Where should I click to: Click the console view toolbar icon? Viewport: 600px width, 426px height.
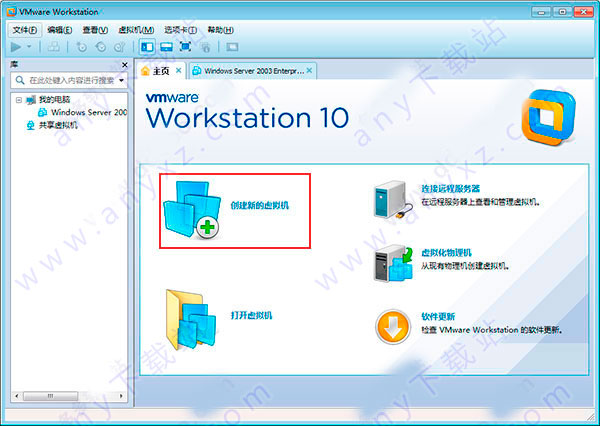(232, 47)
